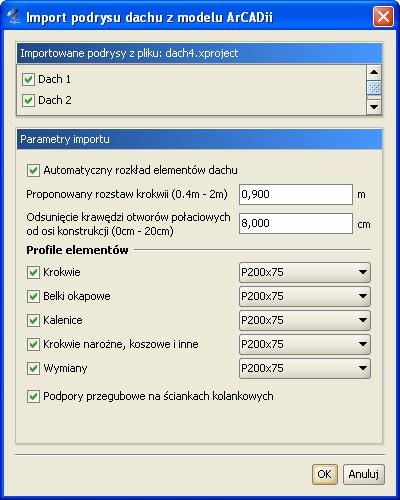The width and height of the screenshot is (400, 500).
Task: Click the Odsunięcie krawędzi input field 8,000
Action: point(296,223)
